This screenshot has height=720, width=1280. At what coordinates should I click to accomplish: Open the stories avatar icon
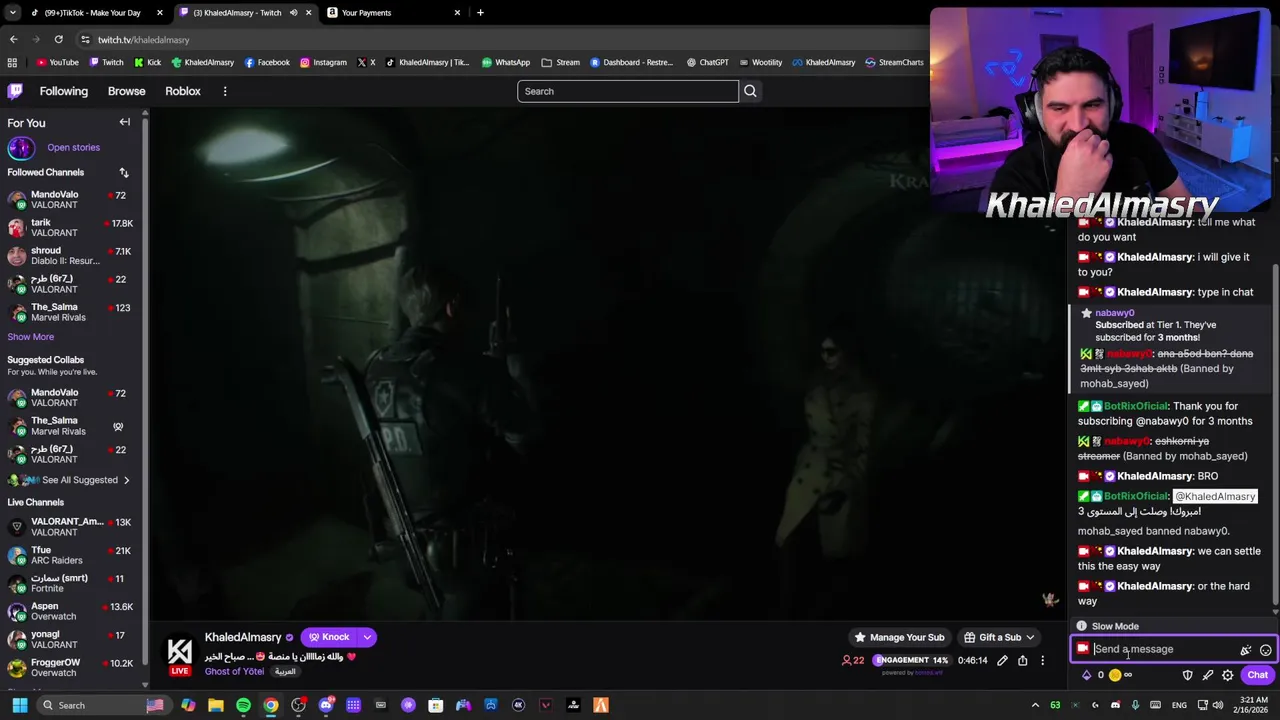[21, 148]
